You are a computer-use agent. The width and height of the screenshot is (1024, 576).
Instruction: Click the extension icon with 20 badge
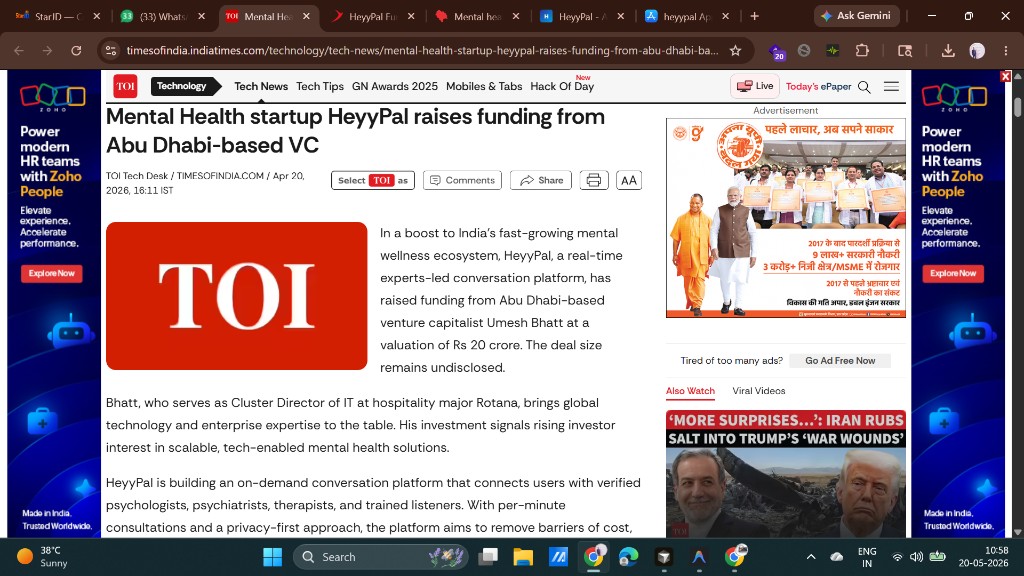pyautogui.click(x=776, y=52)
